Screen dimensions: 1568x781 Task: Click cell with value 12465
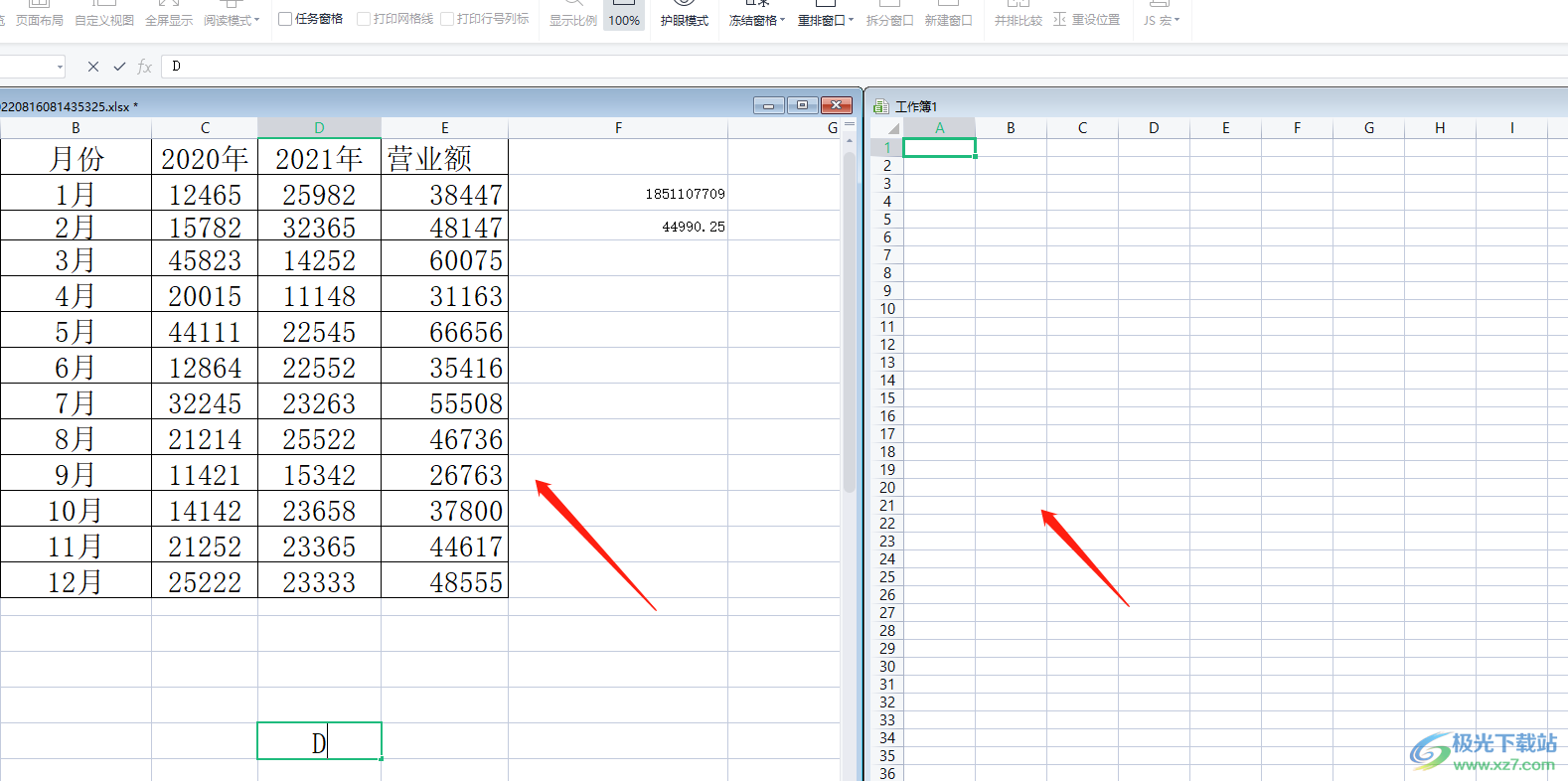(x=205, y=194)
